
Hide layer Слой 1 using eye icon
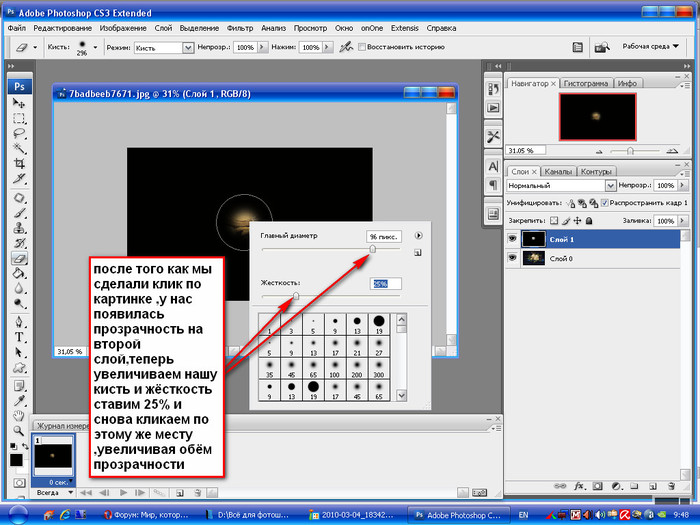[513, 240]
